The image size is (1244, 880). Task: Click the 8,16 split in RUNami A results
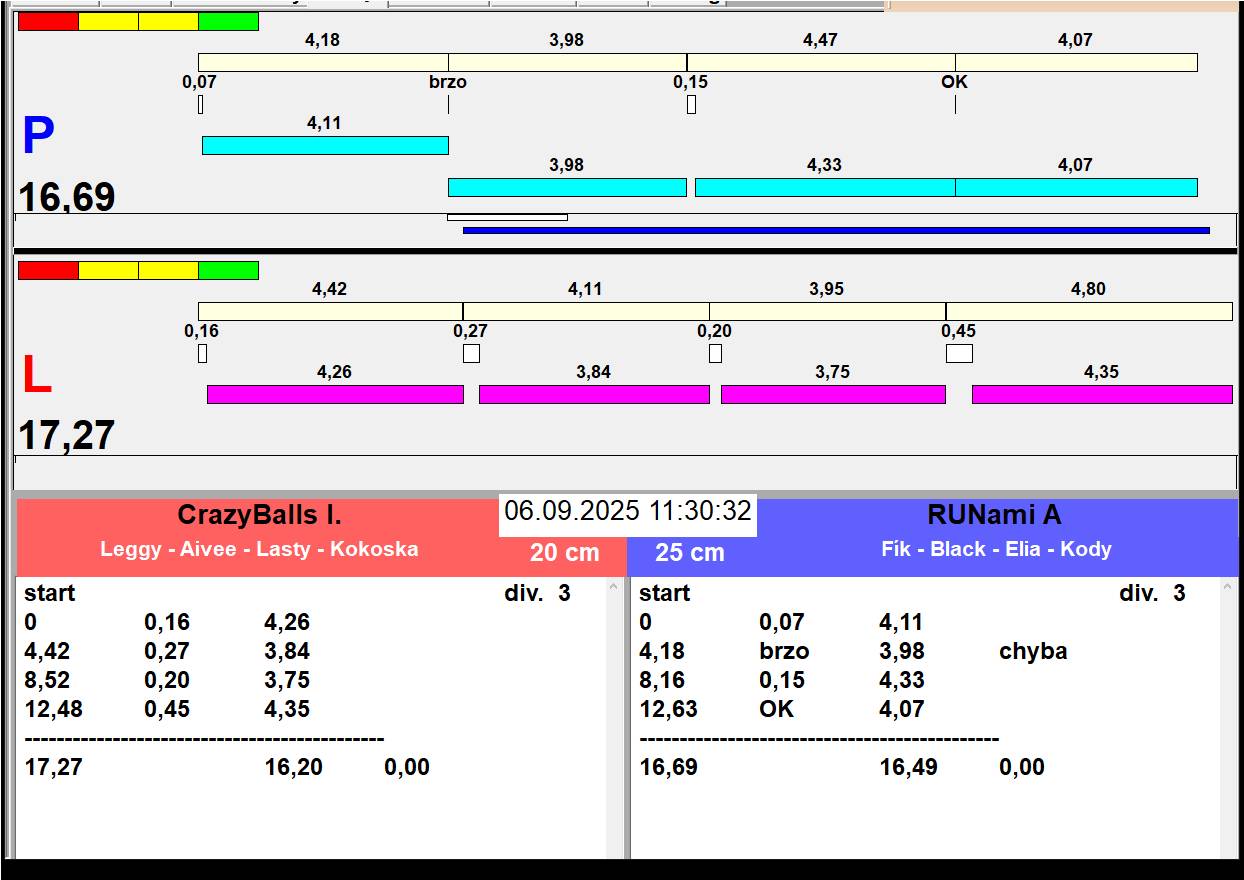click(662, 680)
